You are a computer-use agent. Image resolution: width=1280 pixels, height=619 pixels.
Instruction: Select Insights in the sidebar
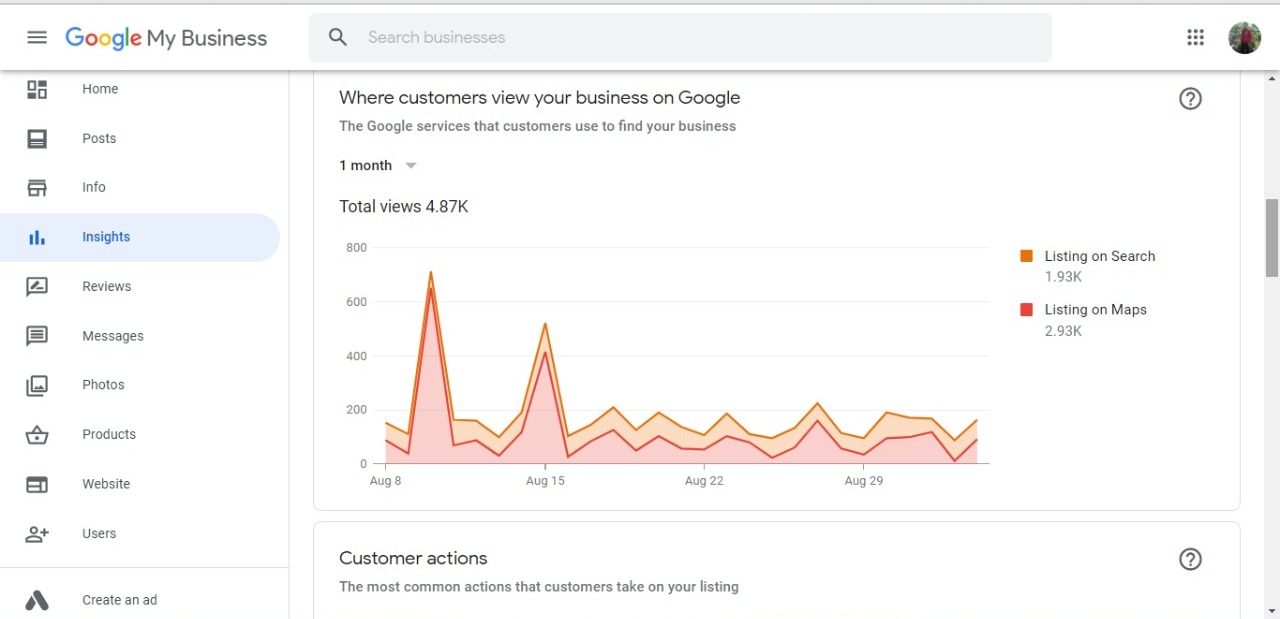click(x=106, y=237)
